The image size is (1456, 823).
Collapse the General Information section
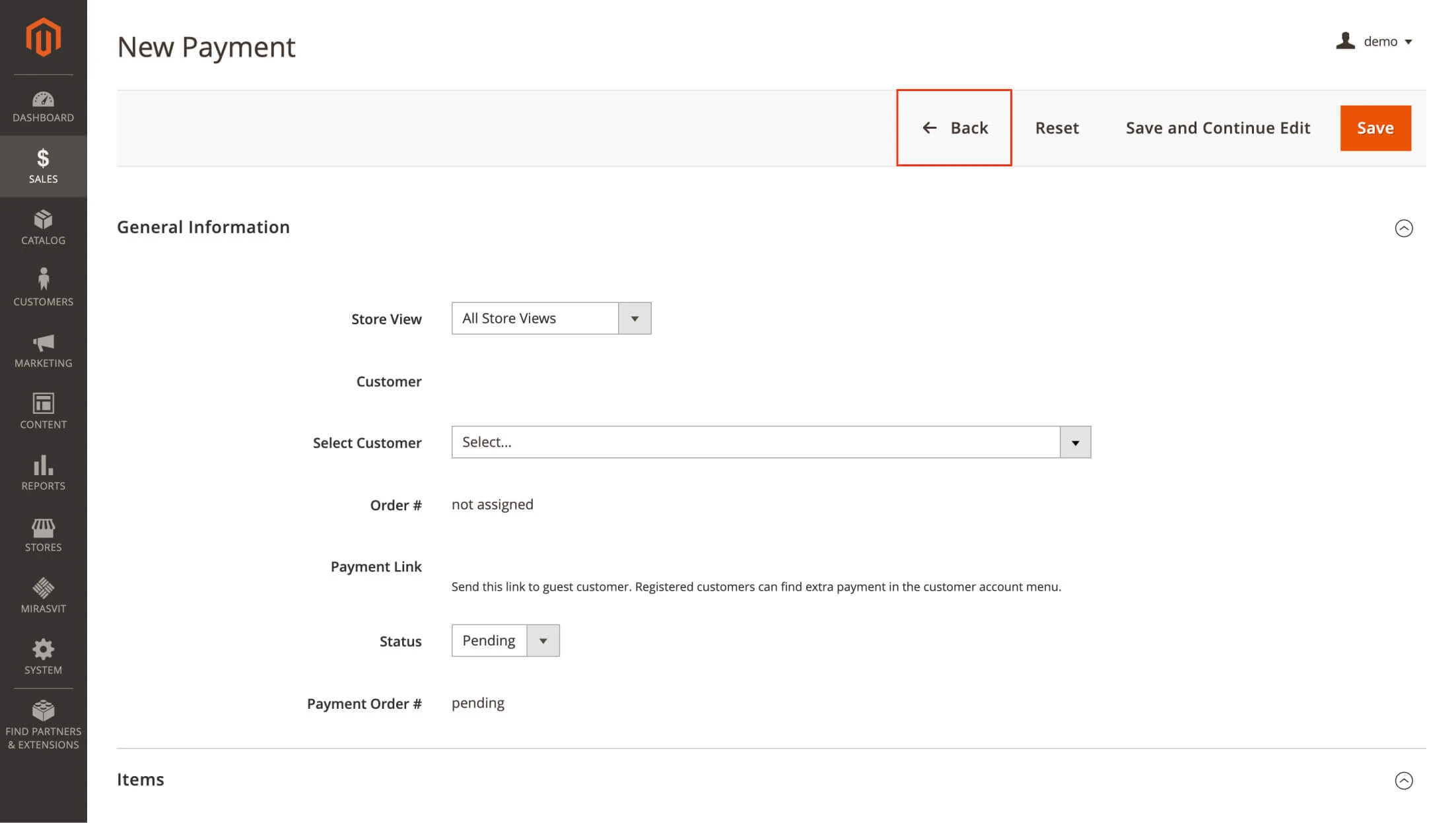[x=1405, y=228]
